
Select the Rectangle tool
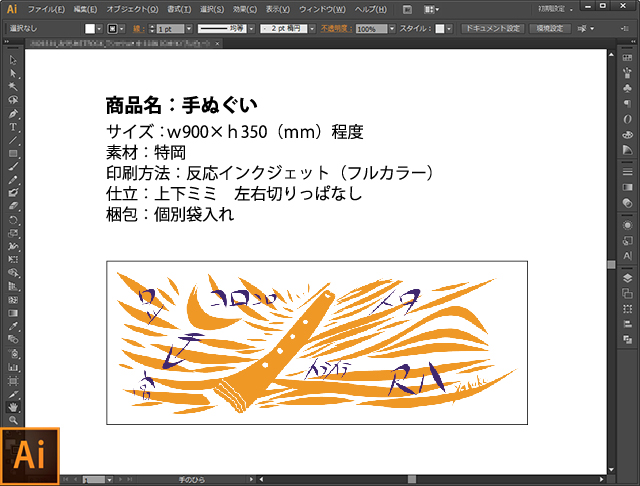[x=13, y=153]
